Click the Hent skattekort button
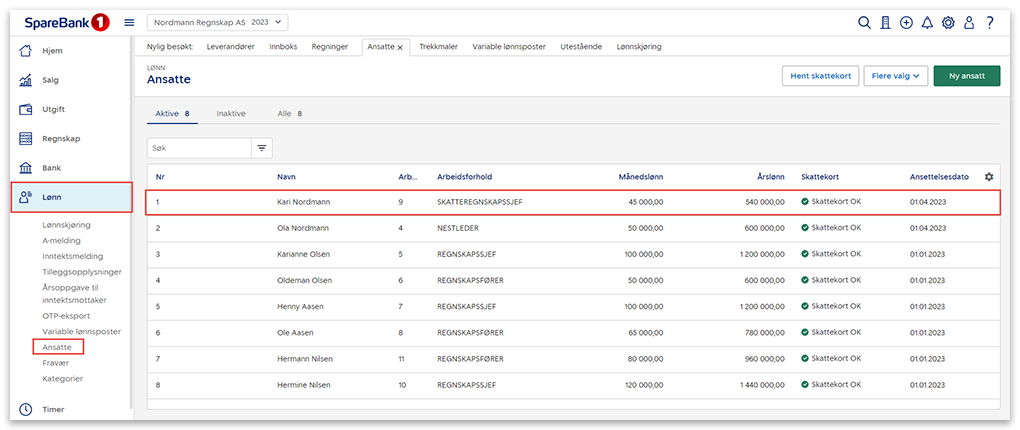Screen dimensions: 1020x430 819,76
